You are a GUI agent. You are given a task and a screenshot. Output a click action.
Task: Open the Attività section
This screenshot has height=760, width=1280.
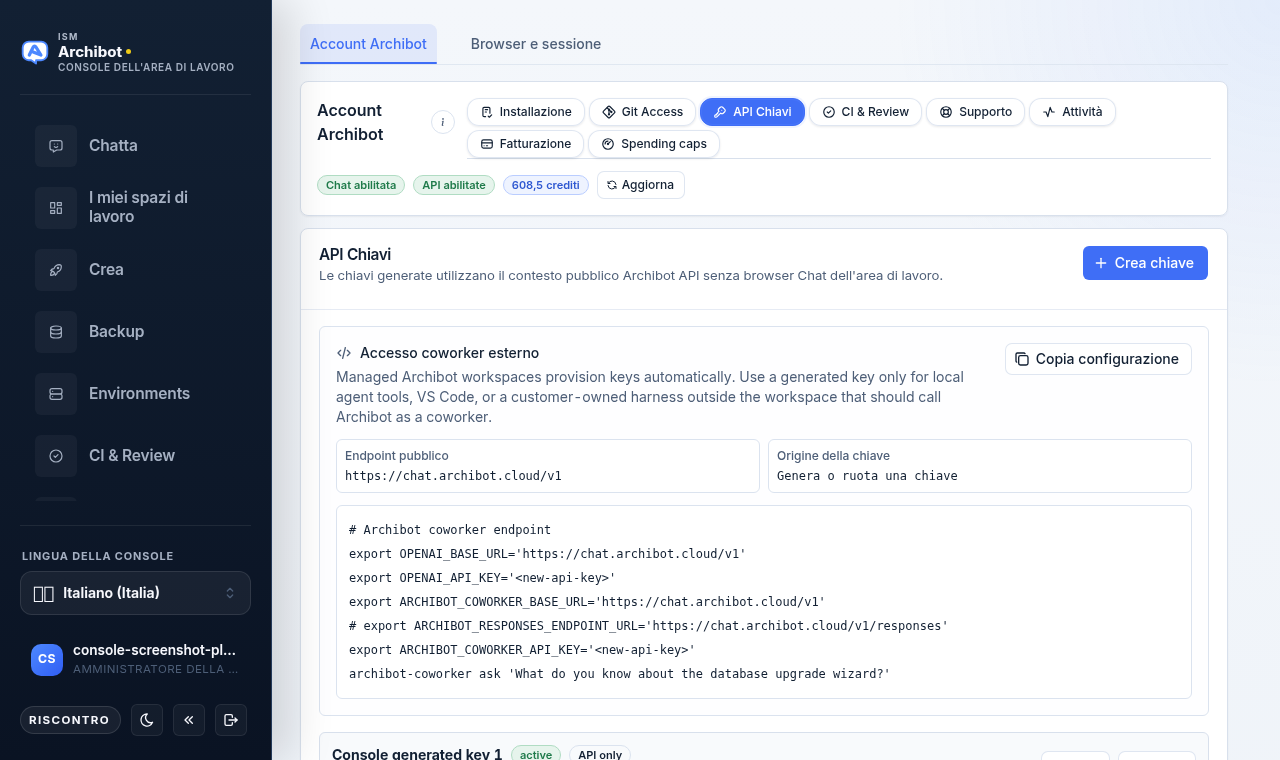pyautogui.click(x=1072, y=112)
